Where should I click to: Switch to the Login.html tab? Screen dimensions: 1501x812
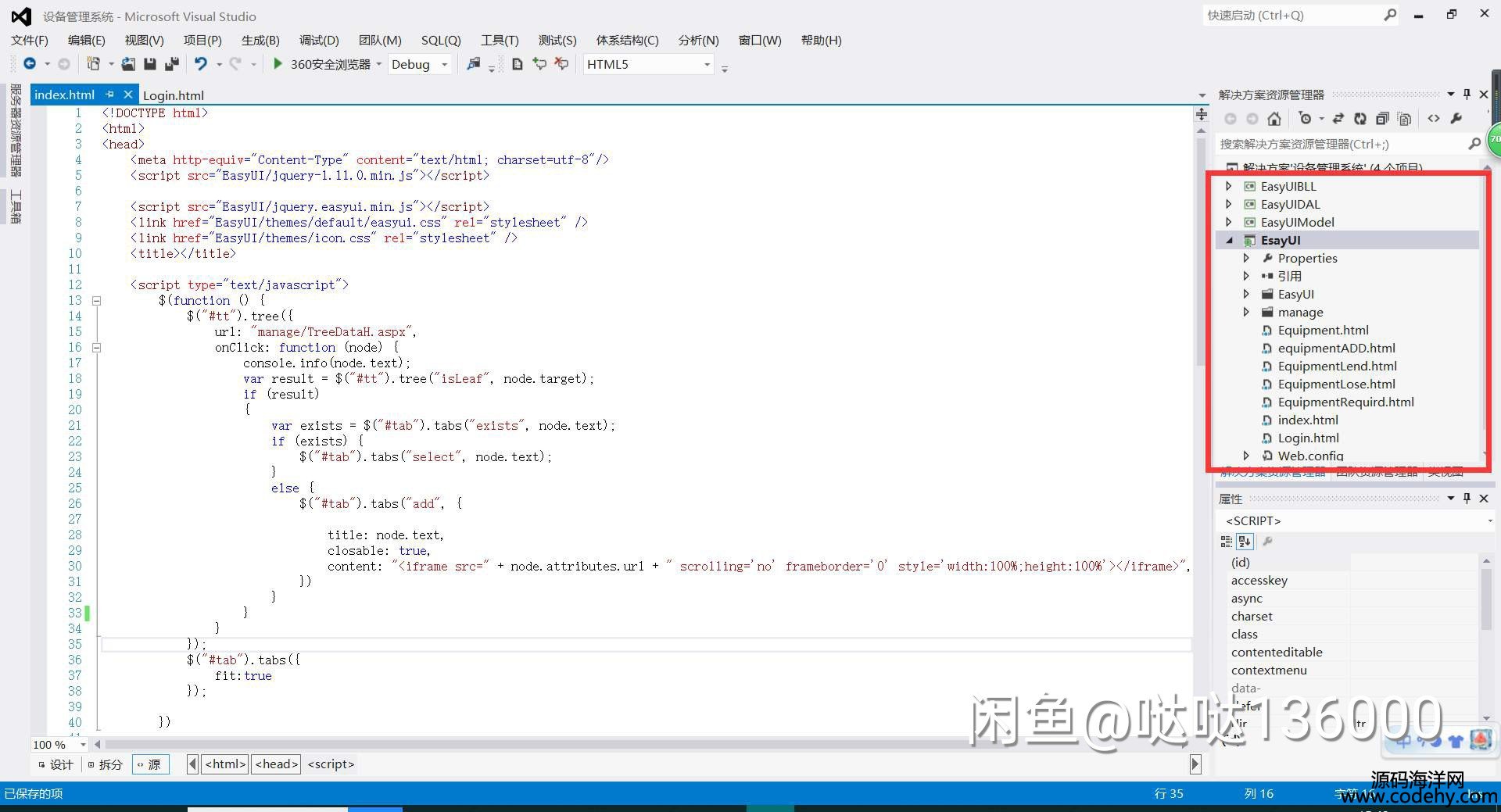tap(173, 95)
